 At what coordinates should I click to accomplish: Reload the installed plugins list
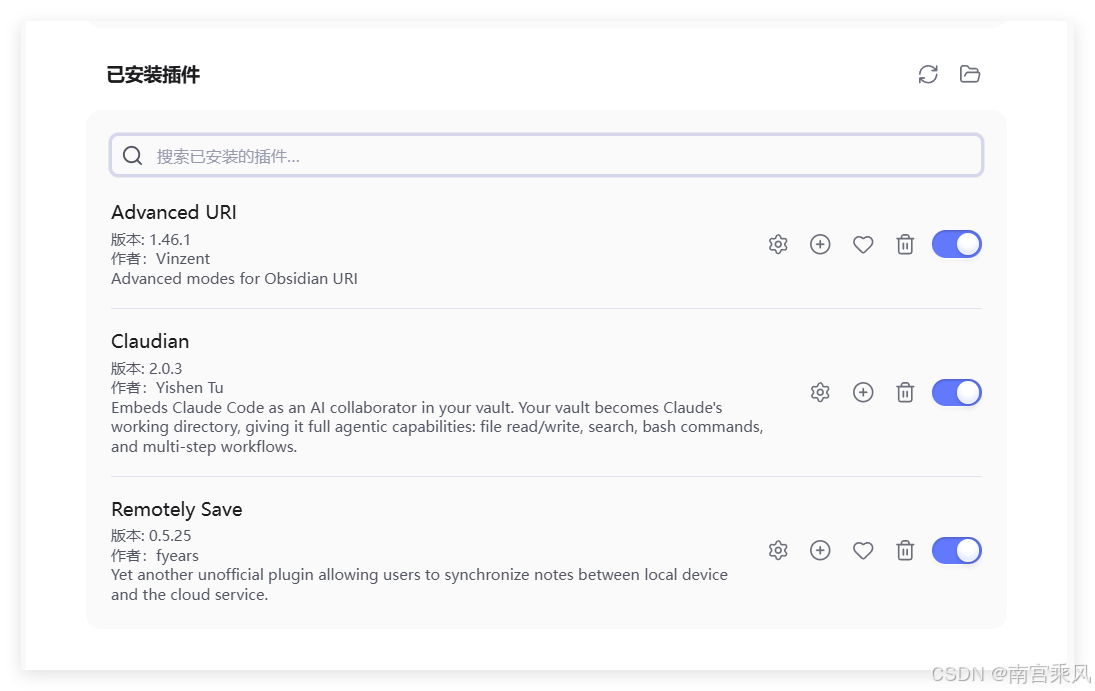tap(927, 74)
